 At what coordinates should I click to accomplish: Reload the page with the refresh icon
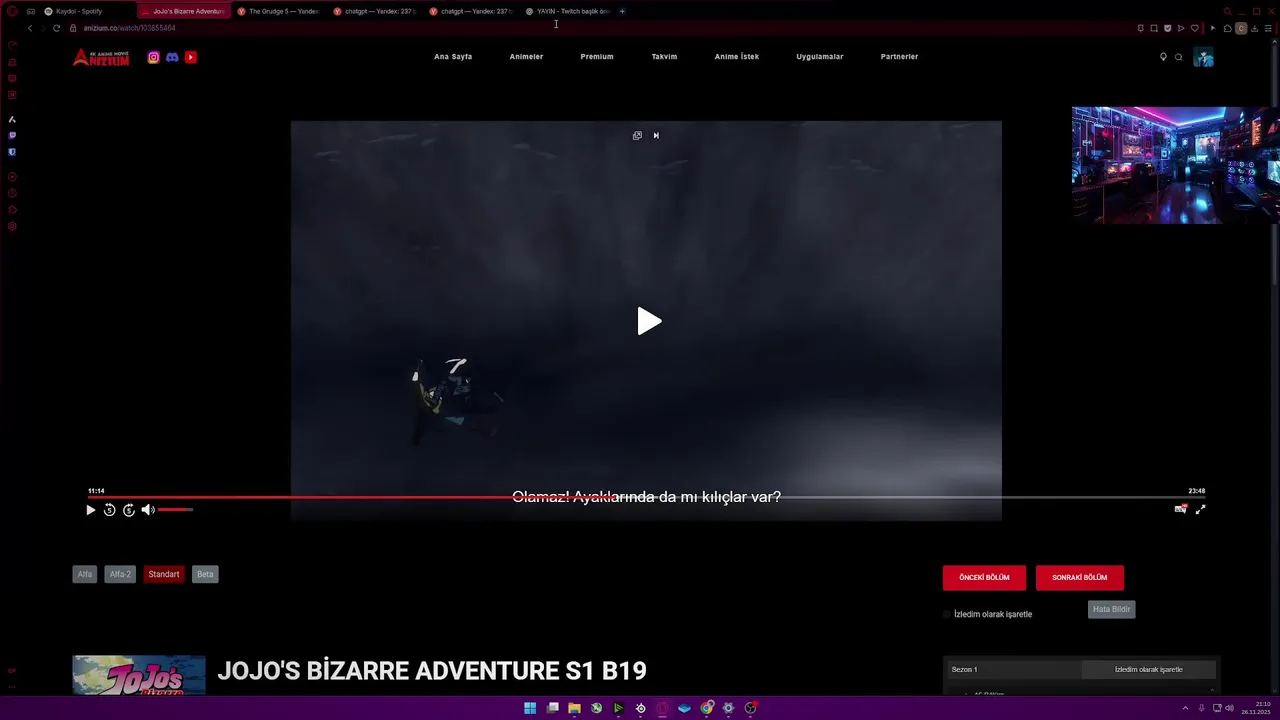56,28
